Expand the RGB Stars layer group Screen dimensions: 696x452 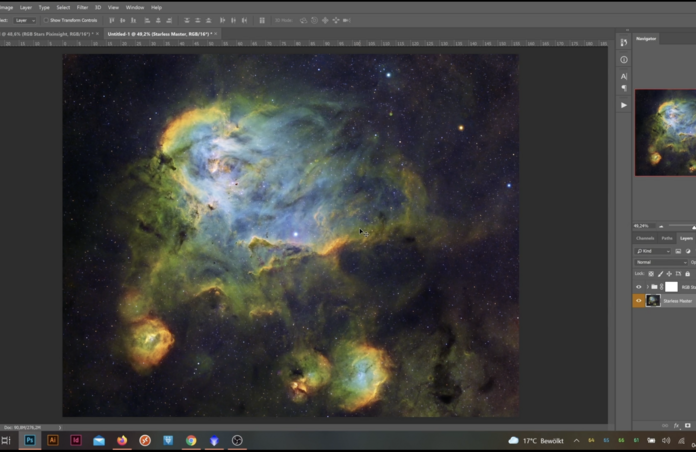(x=648, y=287)
